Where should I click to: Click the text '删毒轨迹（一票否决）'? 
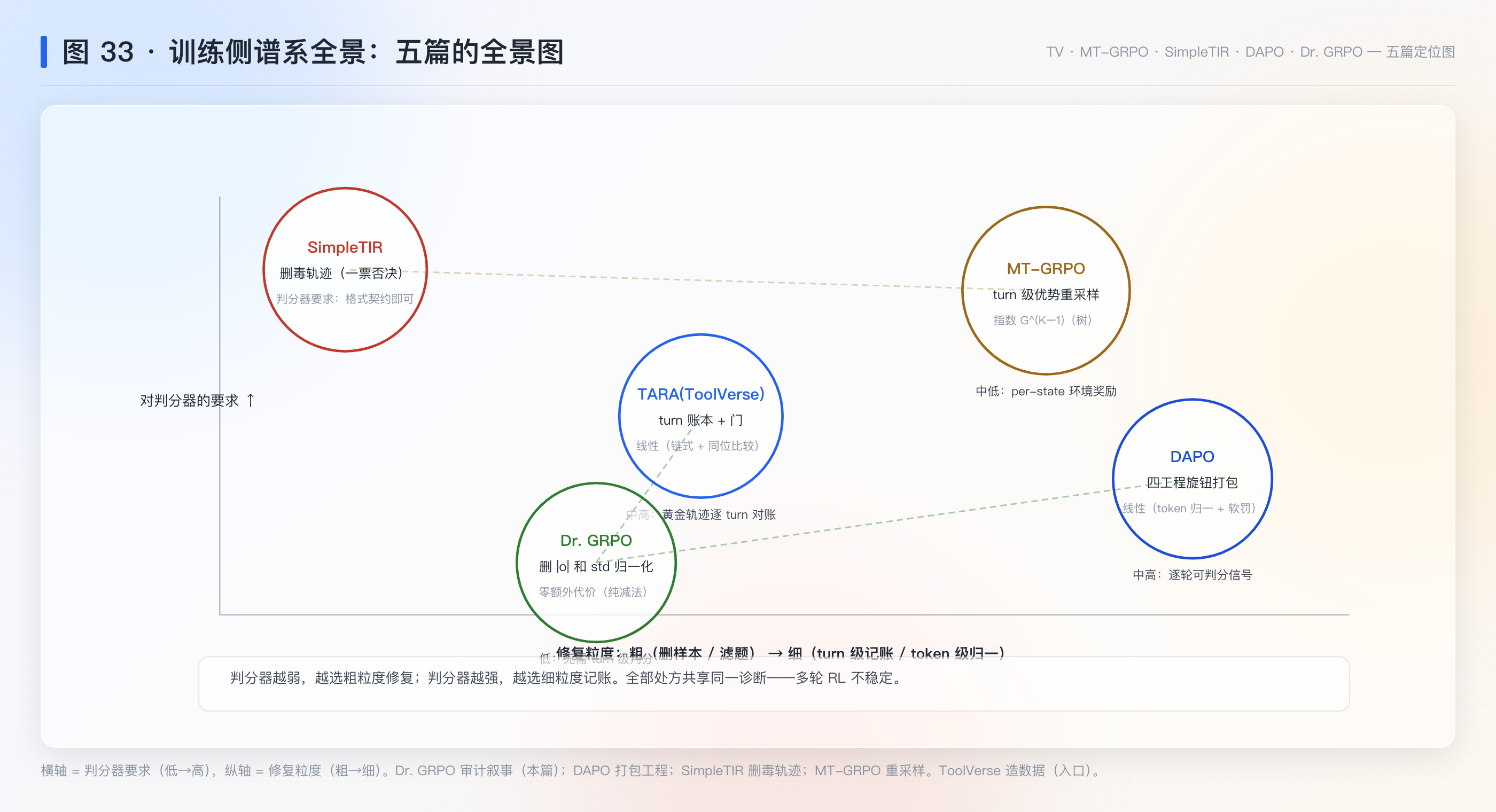[341, 273]
